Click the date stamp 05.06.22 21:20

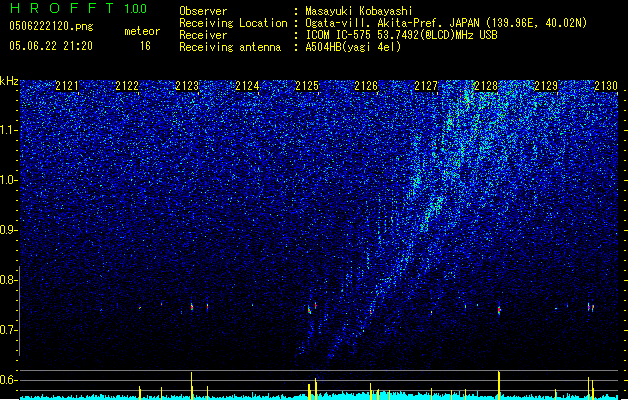click(51, 46)
